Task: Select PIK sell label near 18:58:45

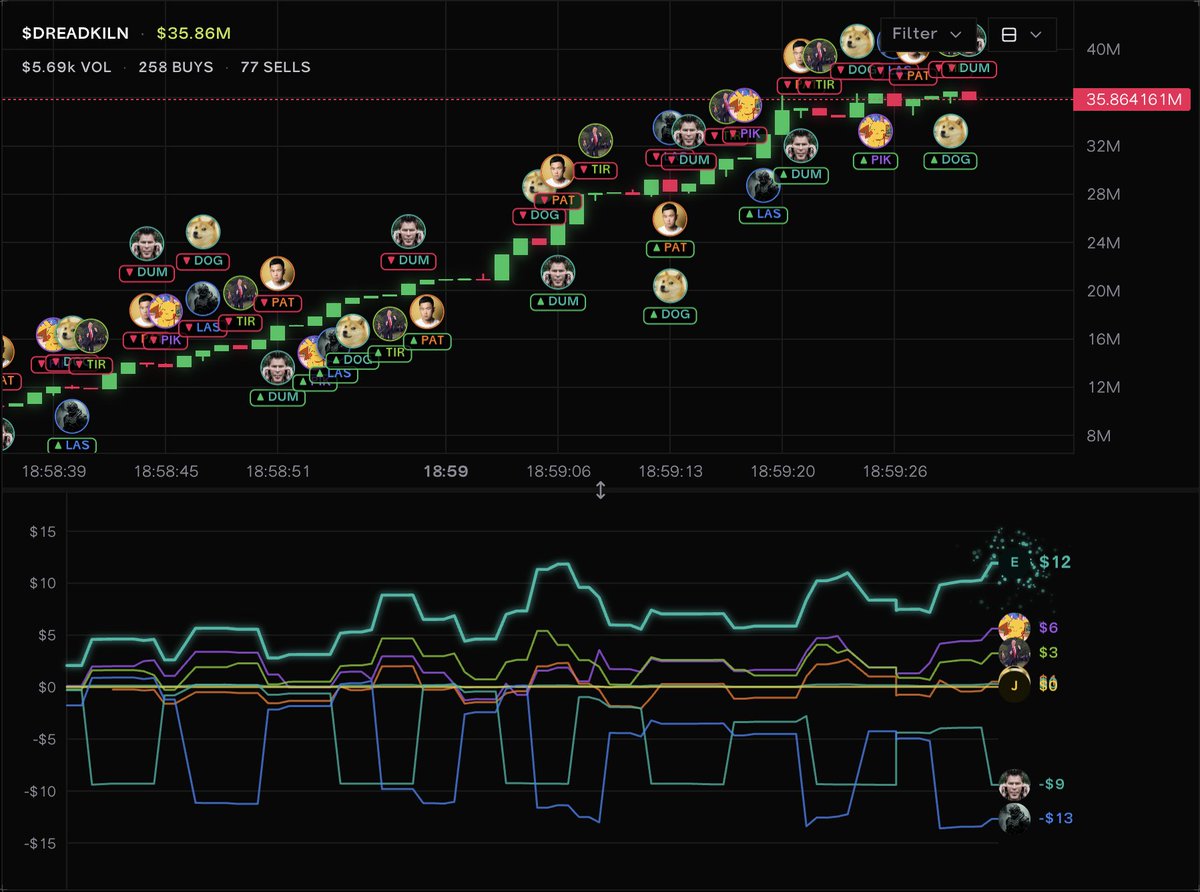Action: click(166, 340)
